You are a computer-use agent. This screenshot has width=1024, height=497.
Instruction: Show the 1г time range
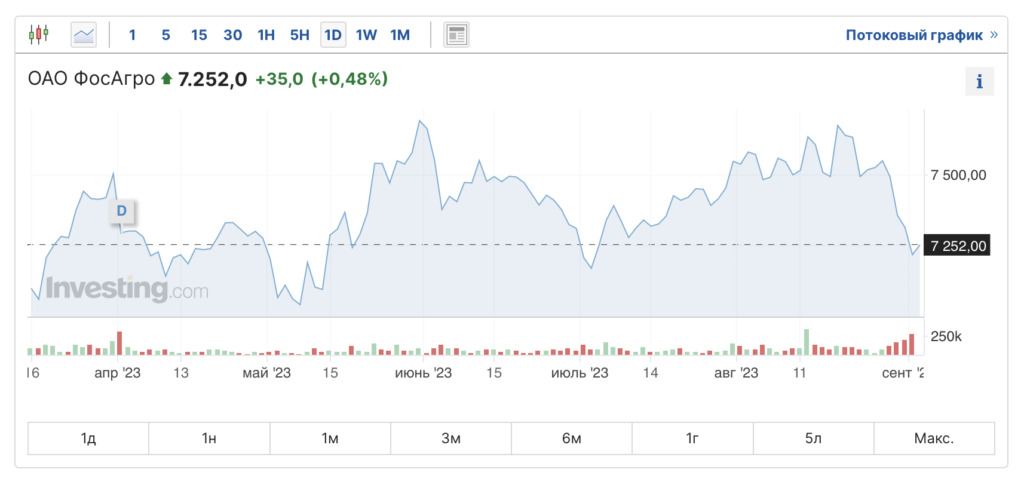pos(692,438)
